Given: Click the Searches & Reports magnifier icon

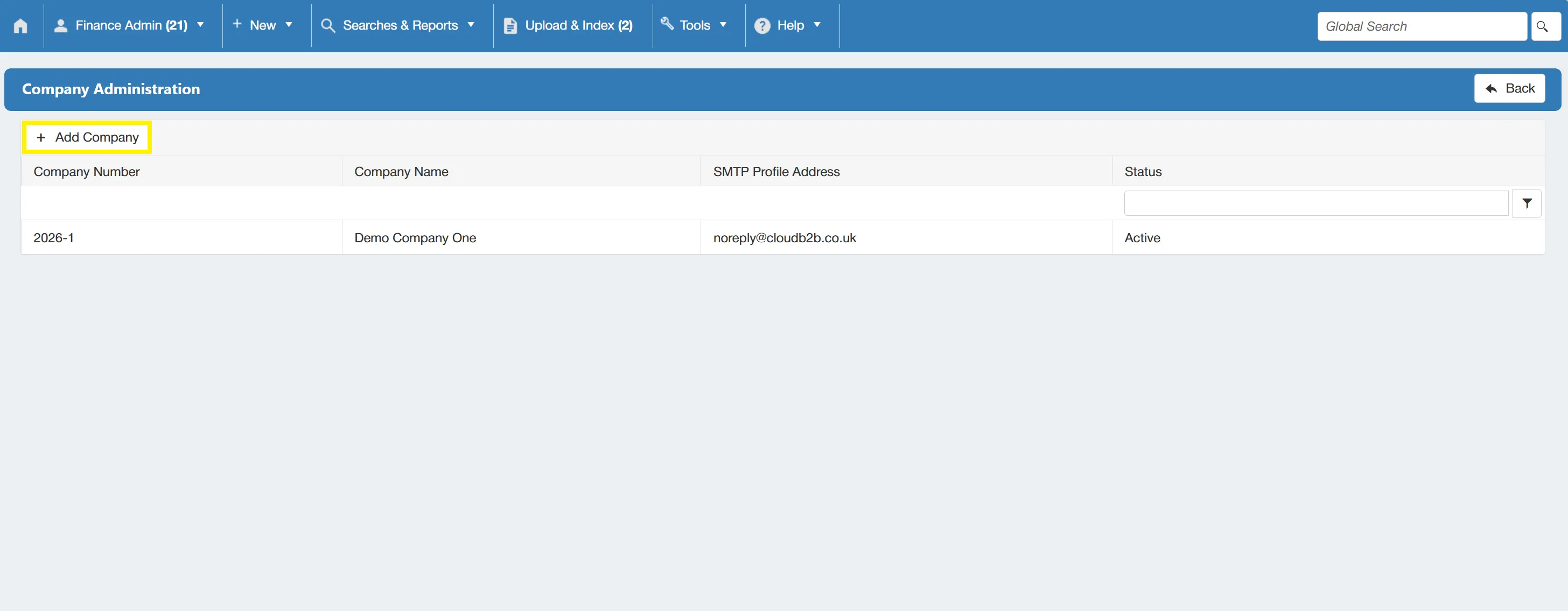Looking at the screenshot, I should pos(328,25).
